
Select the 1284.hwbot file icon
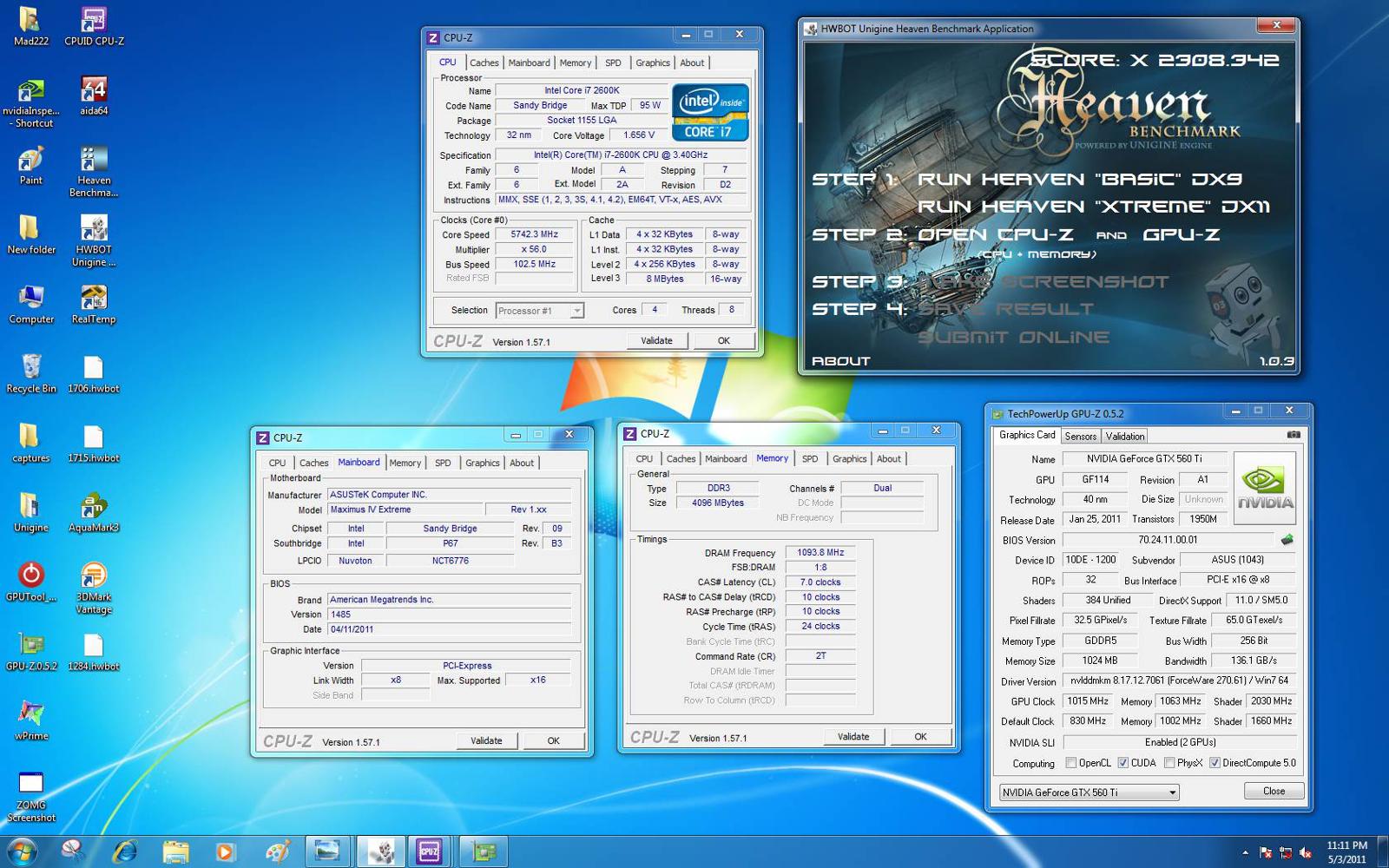pyautogui.click(x=94, y=651)
